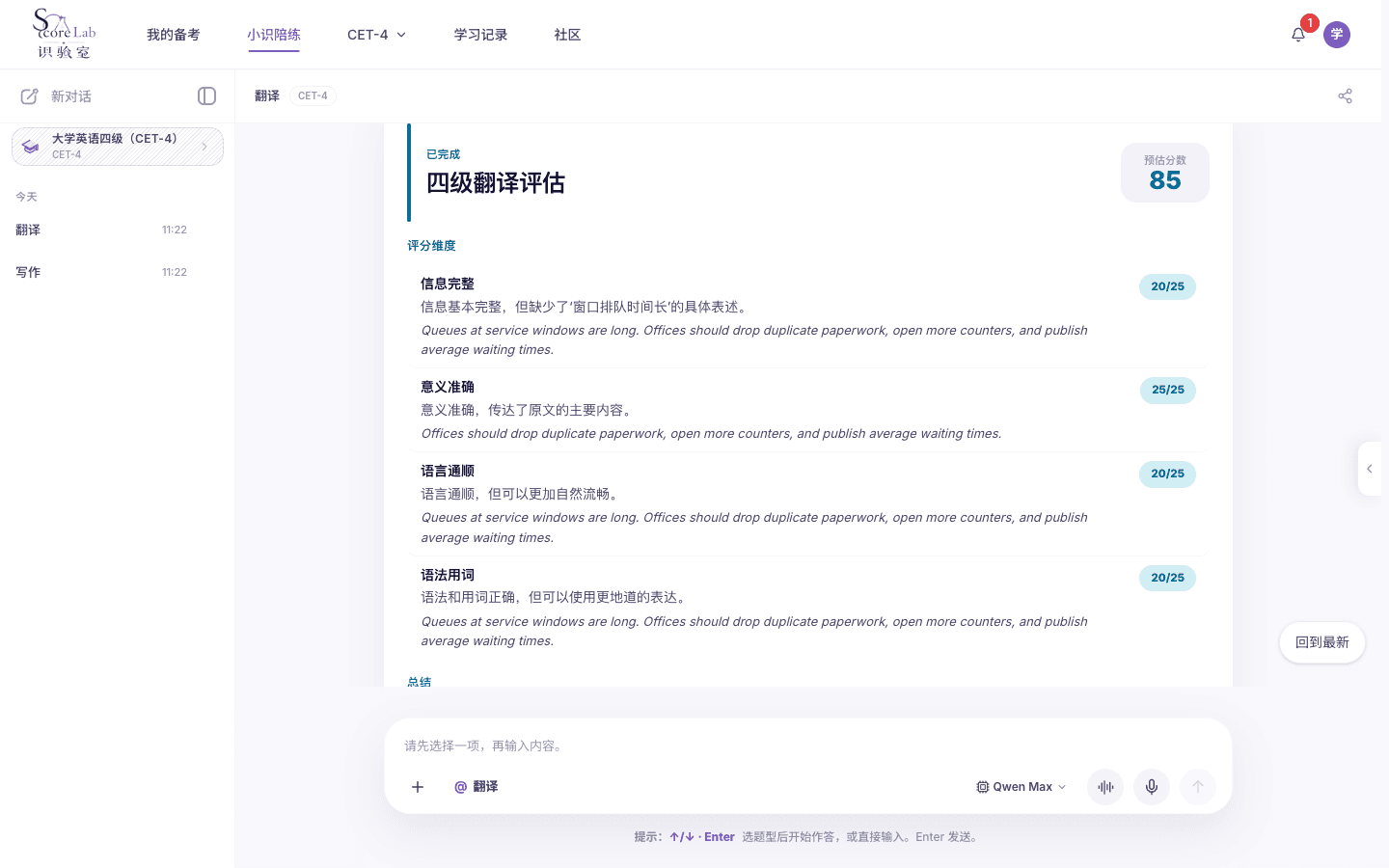1389x868 pixels.
Task: Start voice waveform mode
Action: (x=1105, y=787)
